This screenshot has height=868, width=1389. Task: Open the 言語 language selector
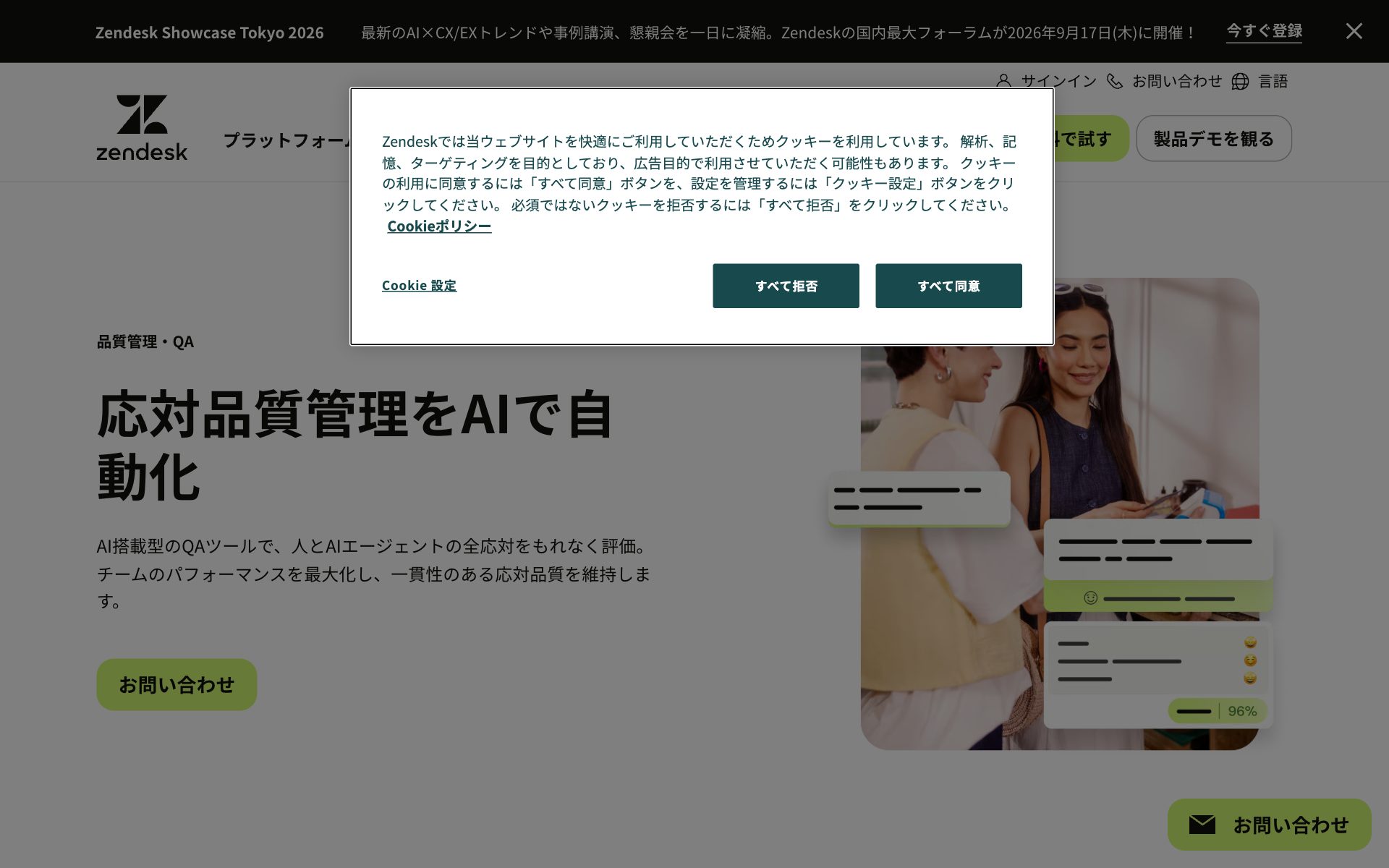point(1273,81)
